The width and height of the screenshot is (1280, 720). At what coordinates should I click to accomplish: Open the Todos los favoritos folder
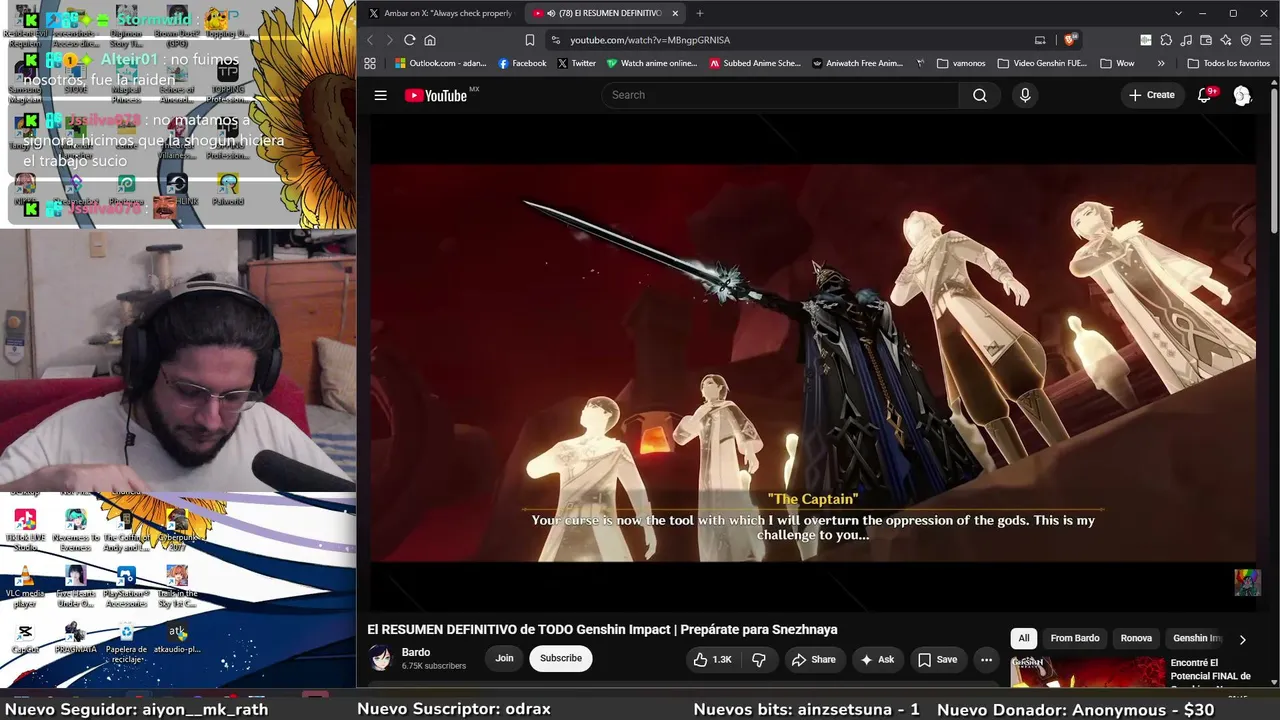(x=1228, y=63)
